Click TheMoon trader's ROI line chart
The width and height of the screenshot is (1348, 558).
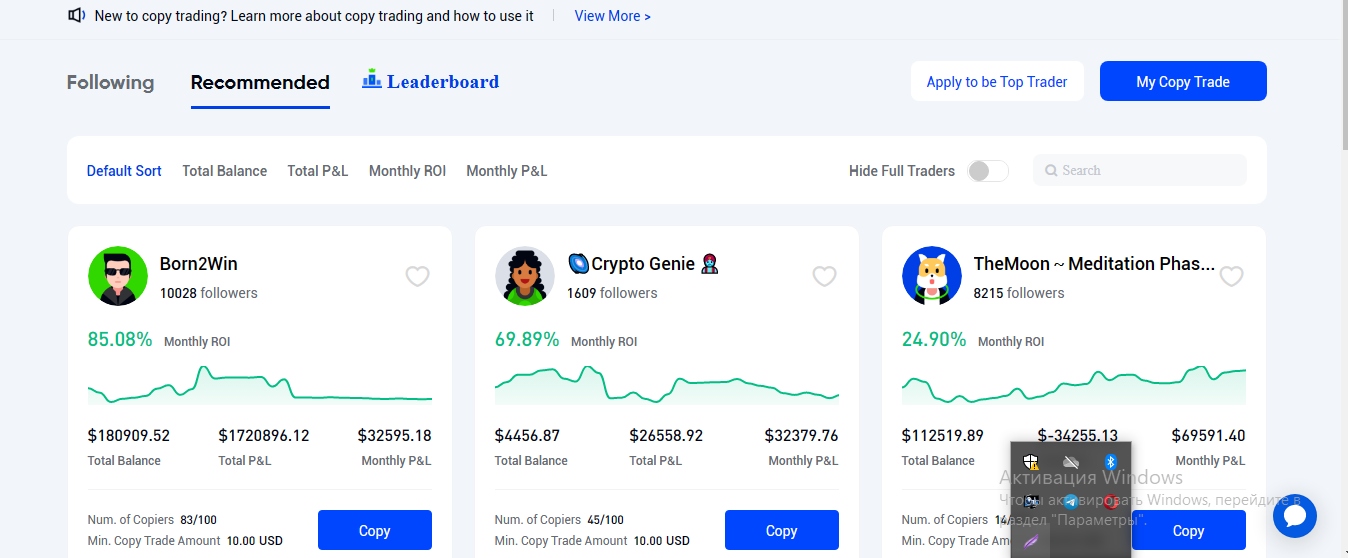(x=1074, y=385)
